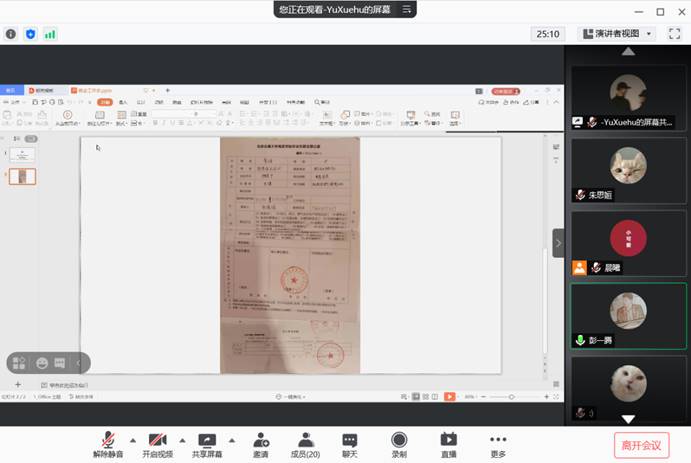Click the network signal strength icon
This screenshot has height=463, width=691.
coord(50,34)
